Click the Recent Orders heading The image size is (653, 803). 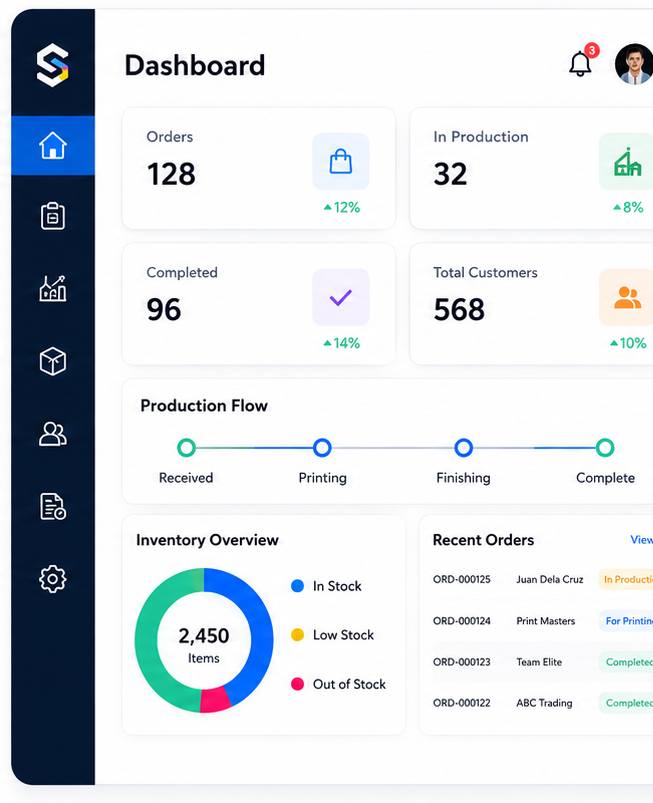click(x=483, y=540)
